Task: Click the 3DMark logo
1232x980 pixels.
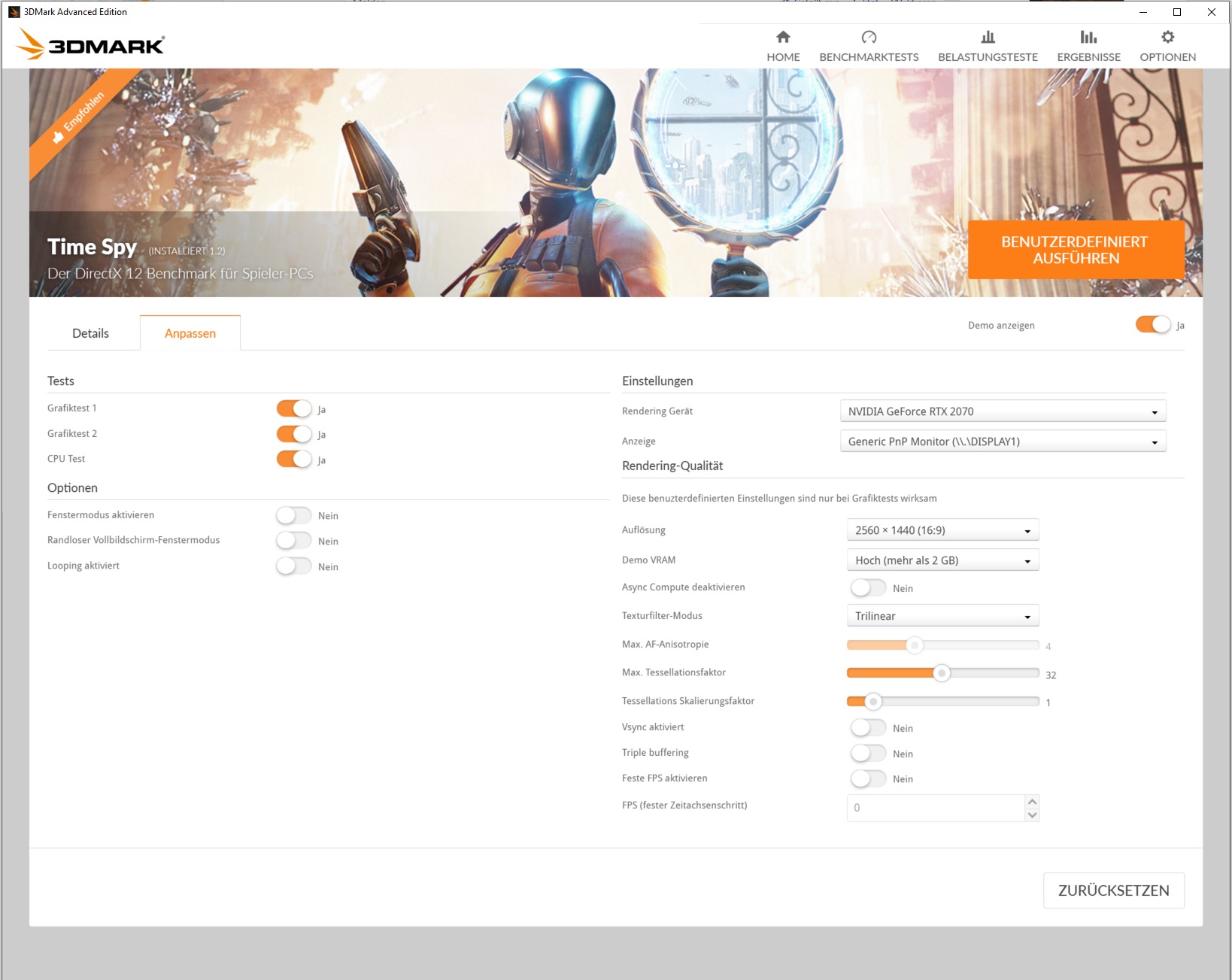Action: (x=90, y=44)
